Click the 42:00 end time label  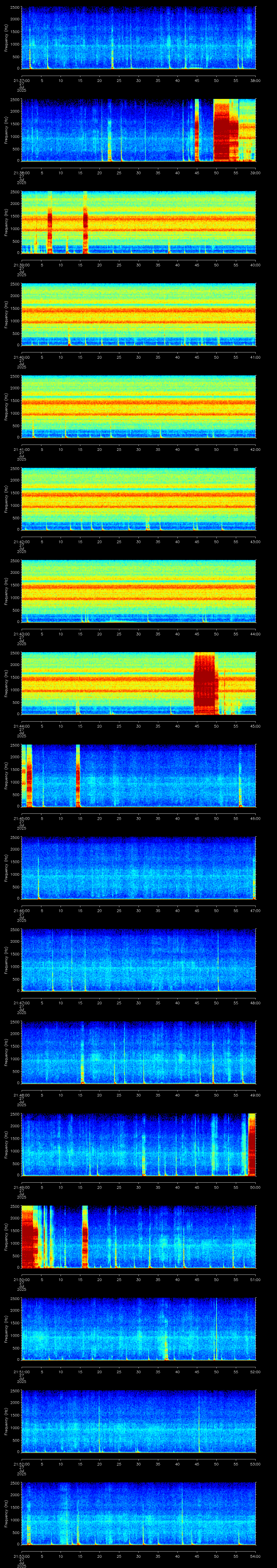(256, 449)
